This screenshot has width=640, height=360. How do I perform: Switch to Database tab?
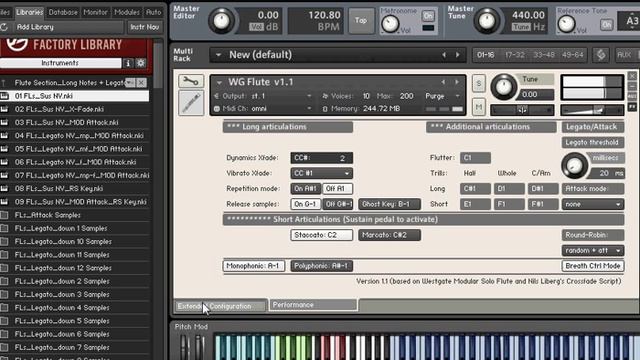click(x=63, y=12)
